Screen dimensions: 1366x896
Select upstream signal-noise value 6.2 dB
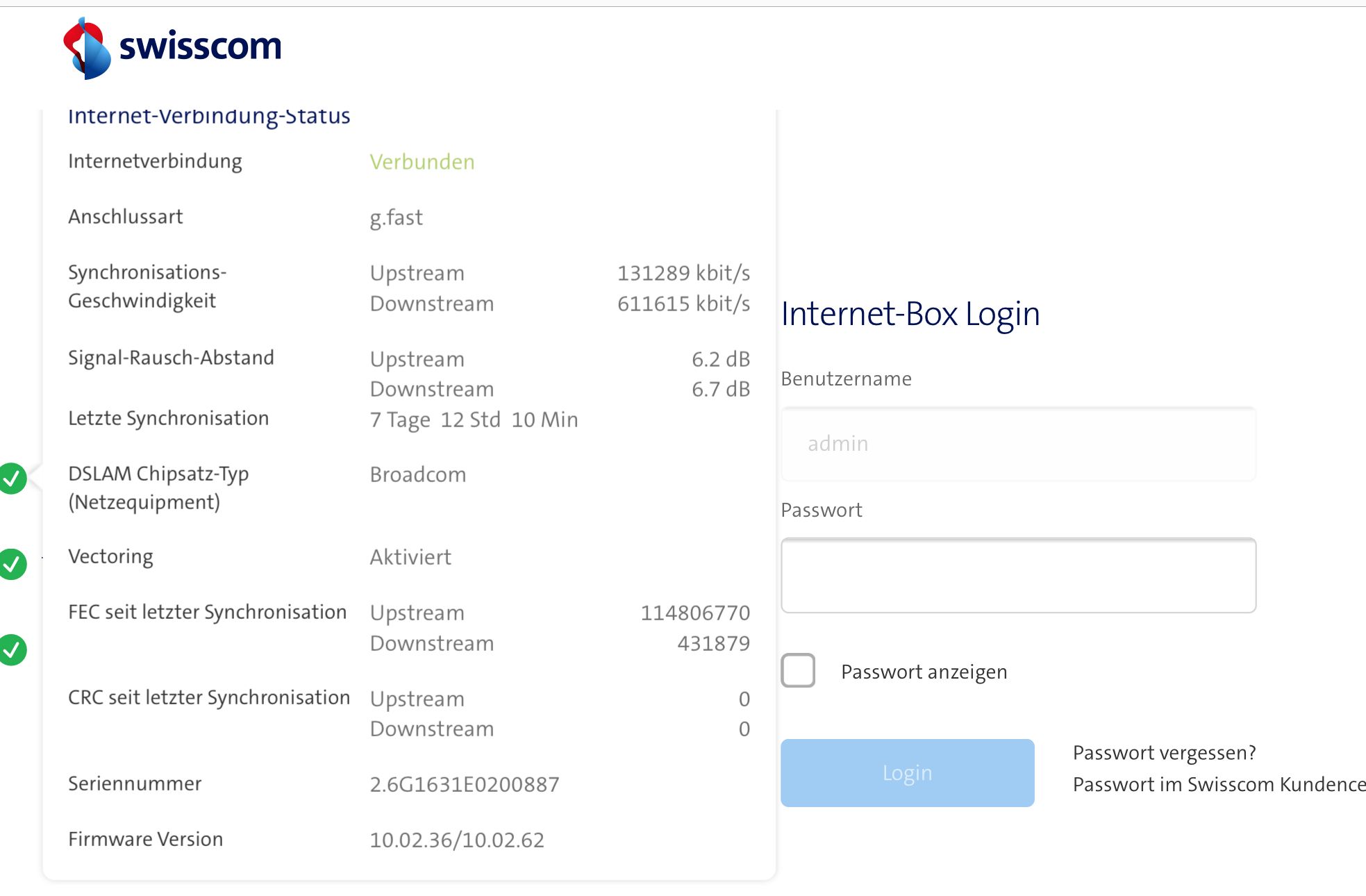(721, 359)
